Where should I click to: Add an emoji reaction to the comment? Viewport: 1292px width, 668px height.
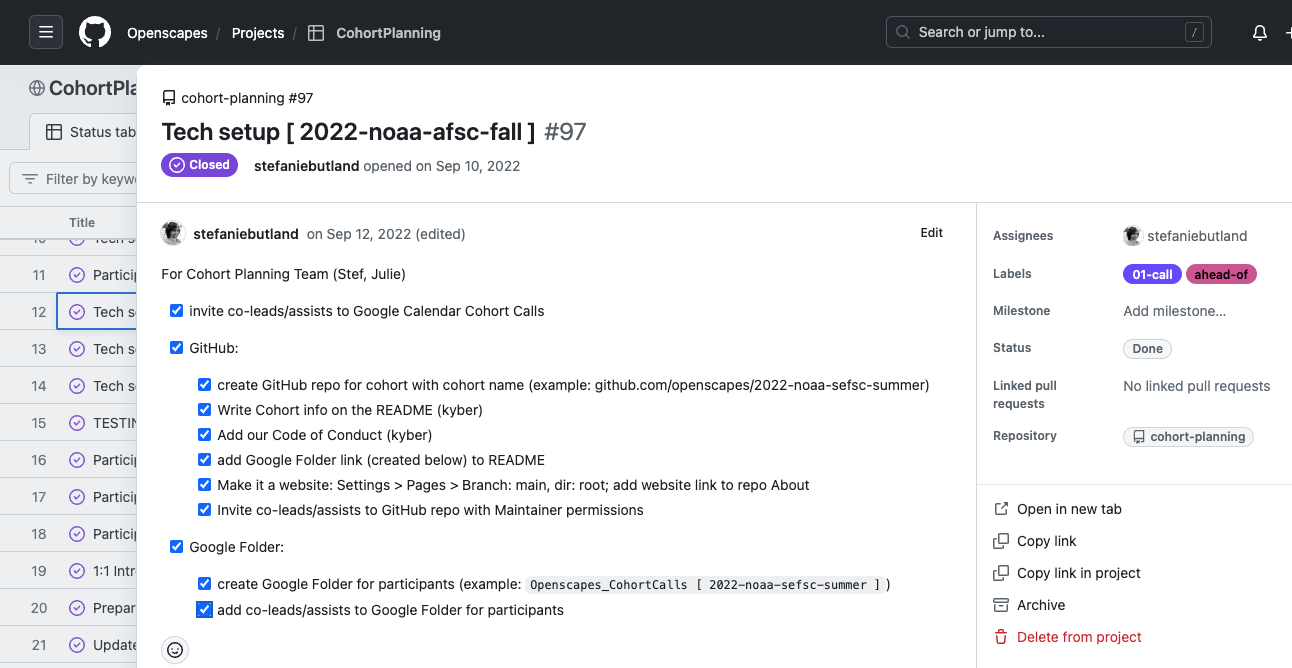(x=175, y=650)
